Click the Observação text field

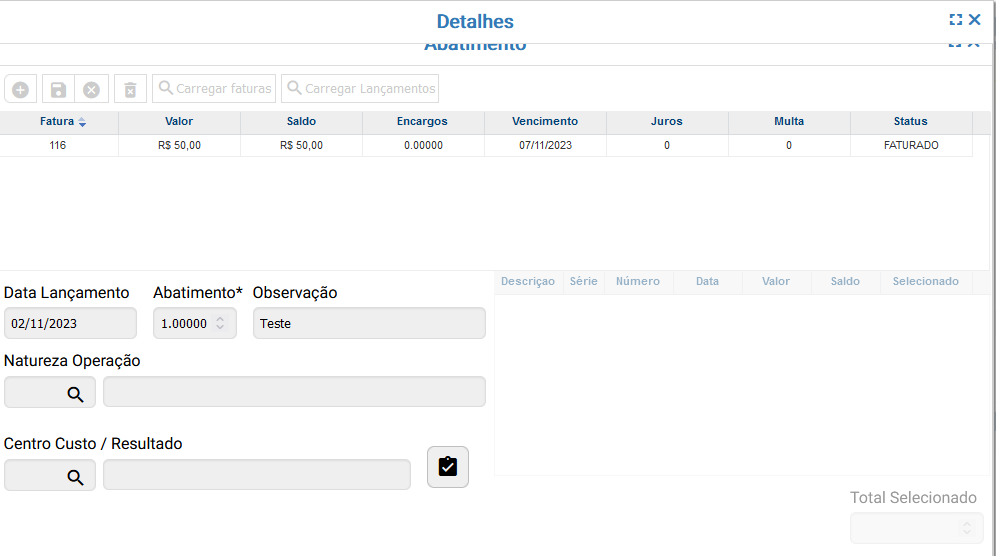[x=368, y=324]
